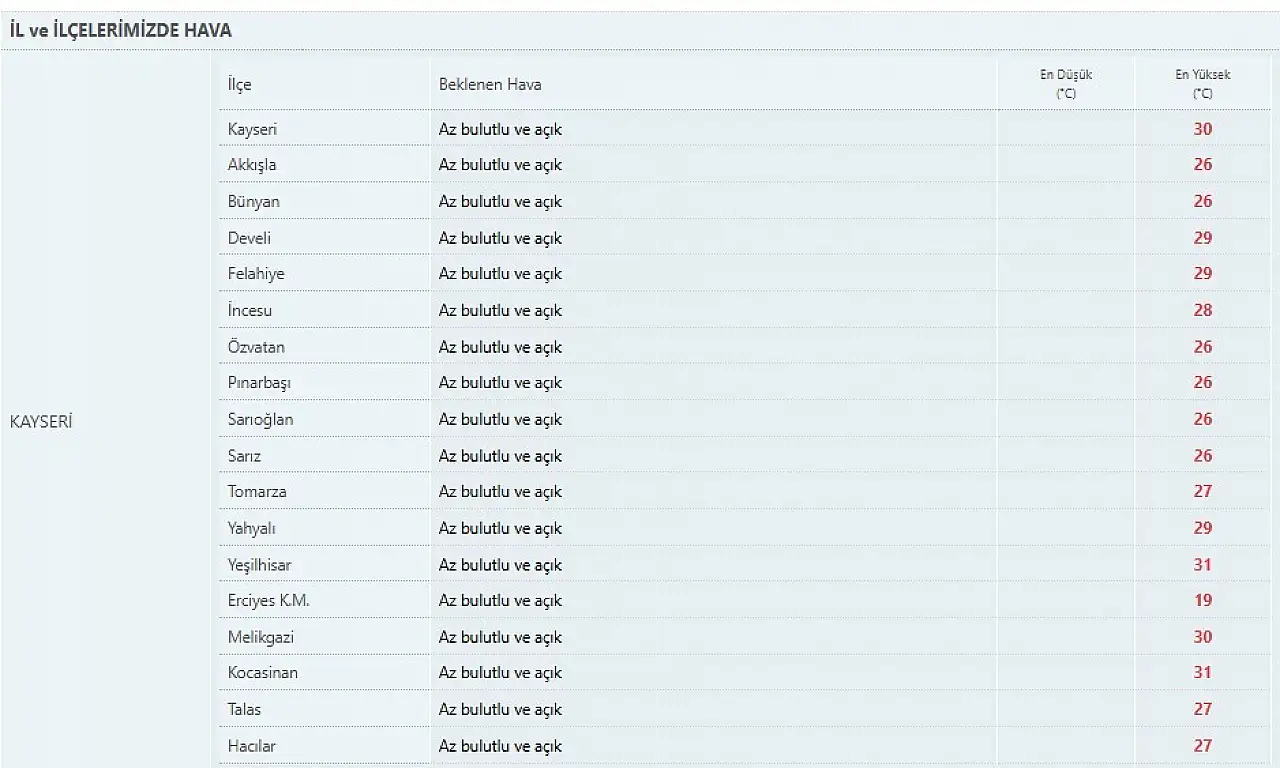This screenshot has width=1280, height=768.
Task: Click the high temperature 26 for Sarız
Action: tap(1202, 456)
